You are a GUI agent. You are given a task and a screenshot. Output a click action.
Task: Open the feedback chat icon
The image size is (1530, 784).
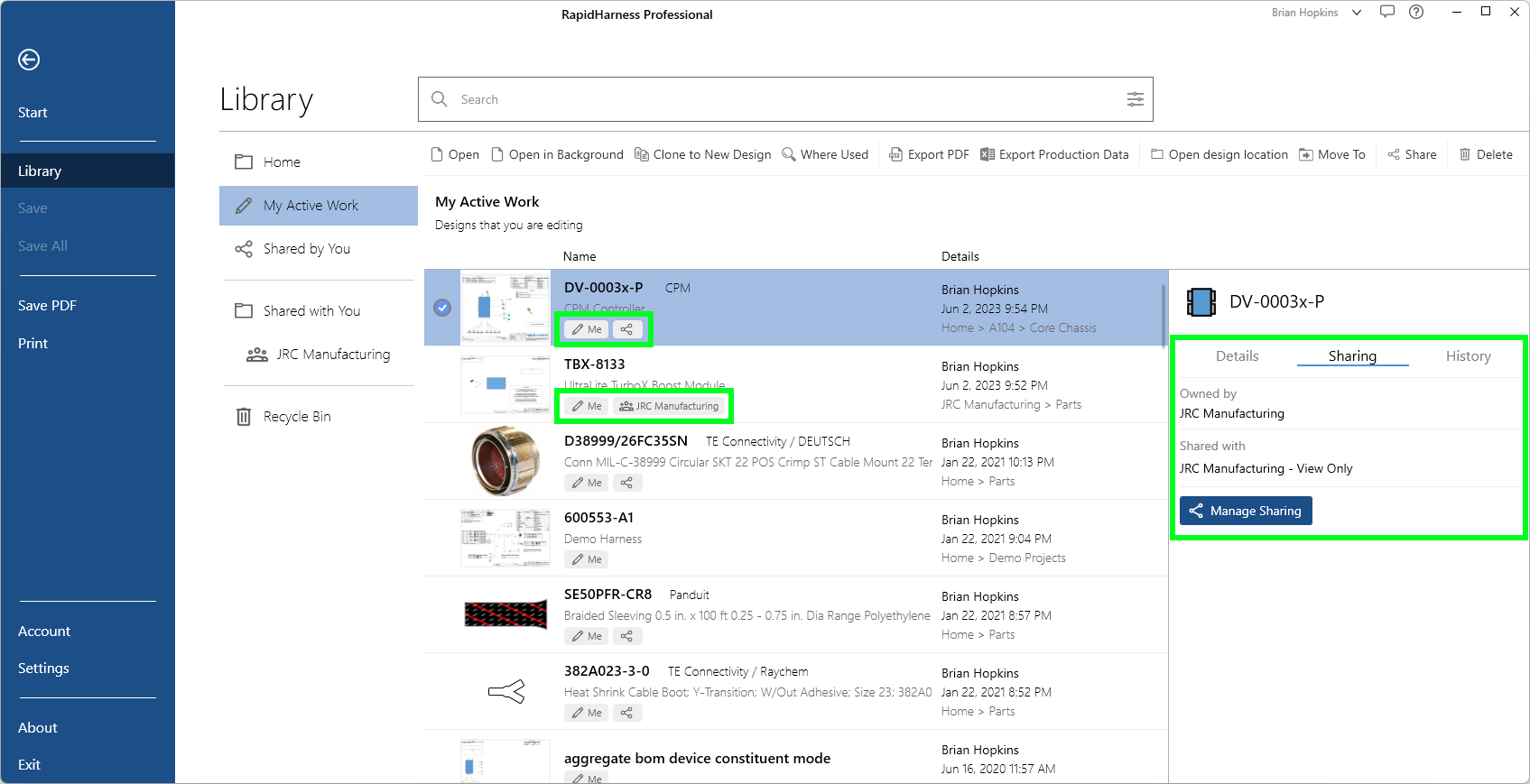click(1387, 12)
